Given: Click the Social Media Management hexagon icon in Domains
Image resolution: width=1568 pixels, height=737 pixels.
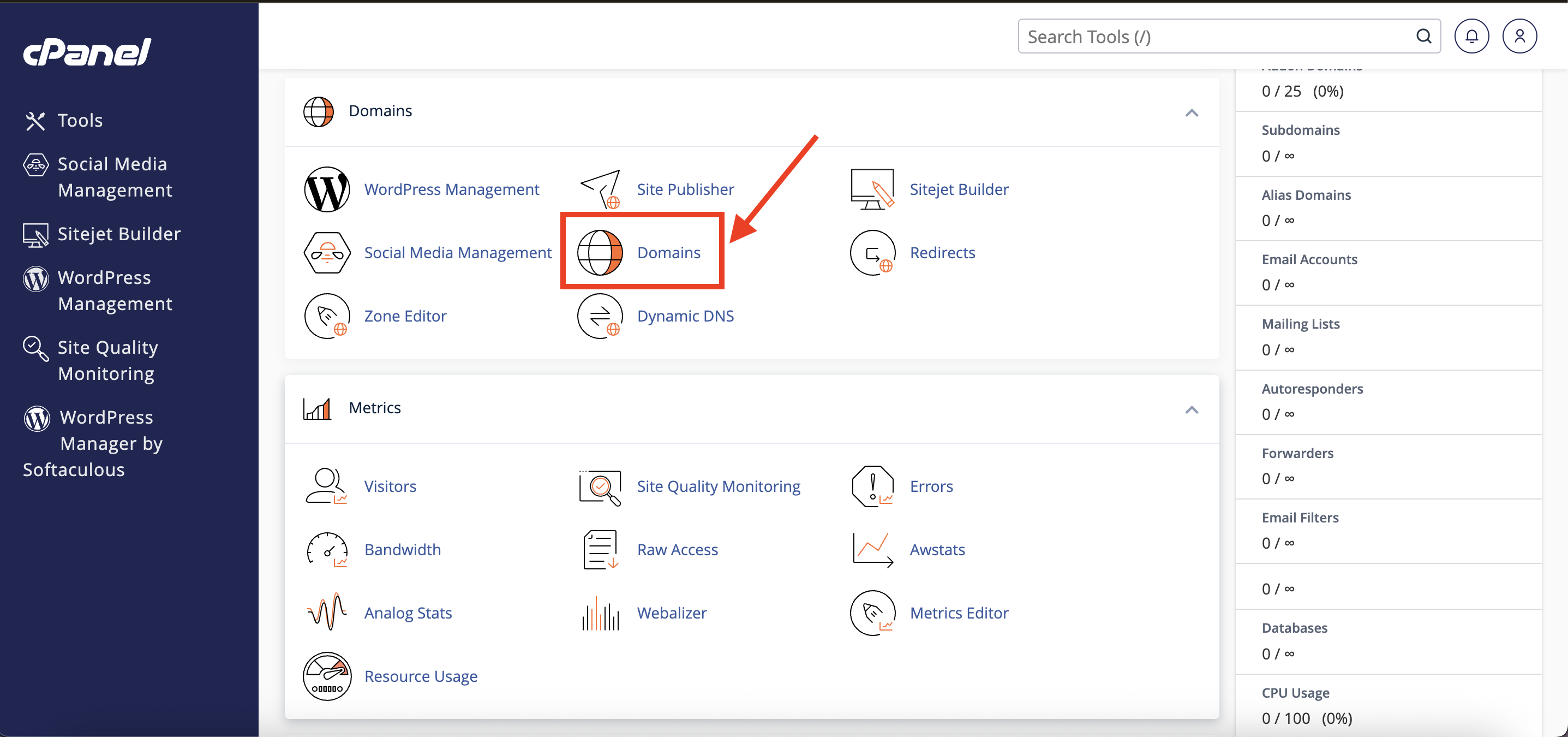Looking at the screenshot, I should click(x=327, y=253).
